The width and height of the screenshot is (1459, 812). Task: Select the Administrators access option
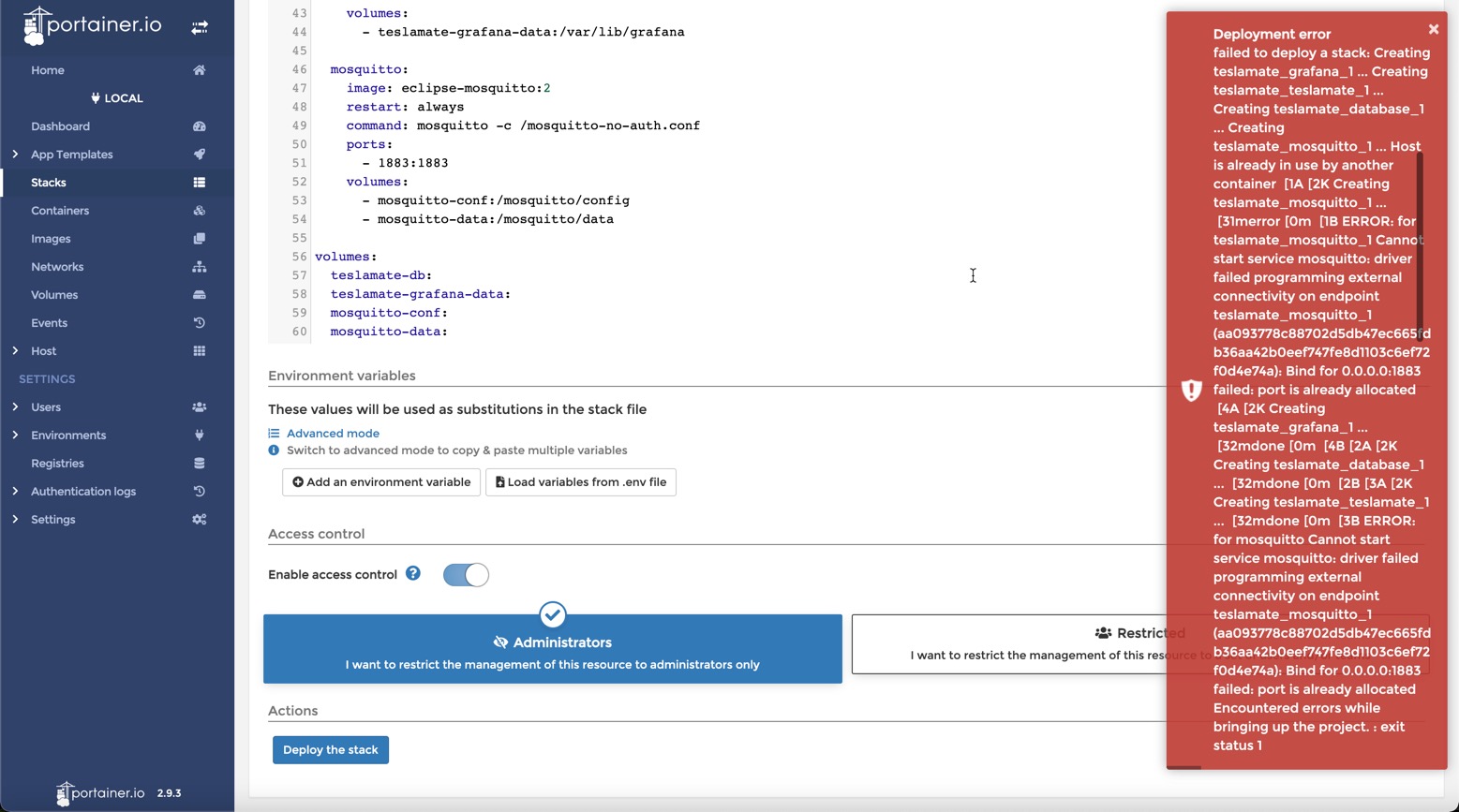click(x=553, y=649)
